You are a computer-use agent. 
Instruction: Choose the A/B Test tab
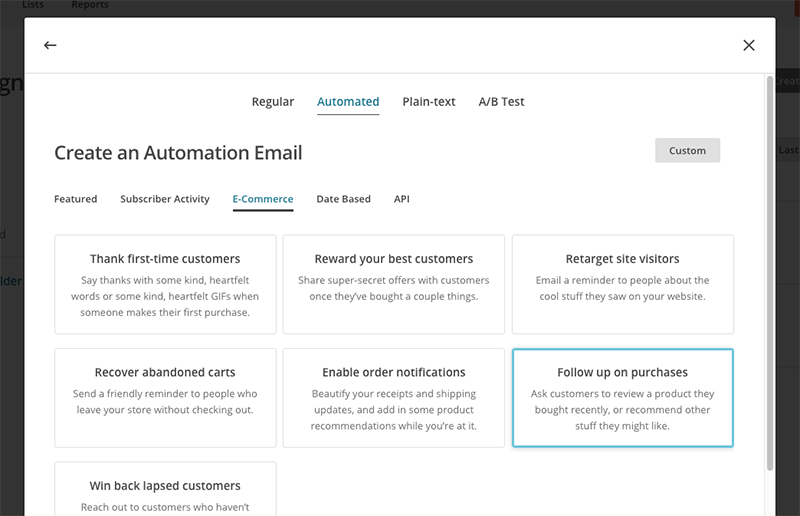pyautogui.click(x=501, y=102)
